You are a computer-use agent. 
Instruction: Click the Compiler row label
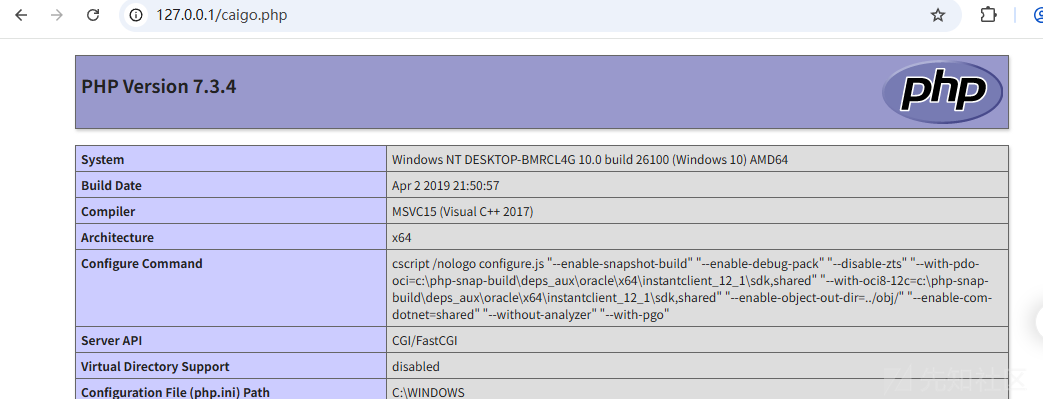[x=108, y=211]
